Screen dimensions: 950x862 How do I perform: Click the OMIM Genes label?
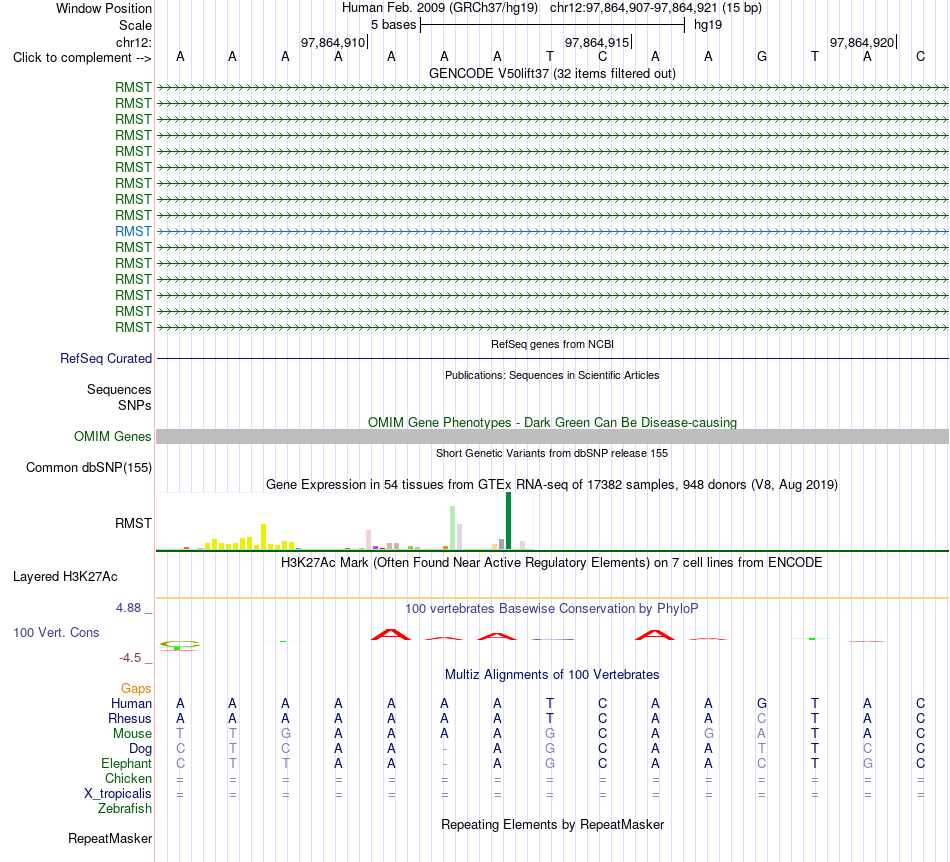click(113, 437)
